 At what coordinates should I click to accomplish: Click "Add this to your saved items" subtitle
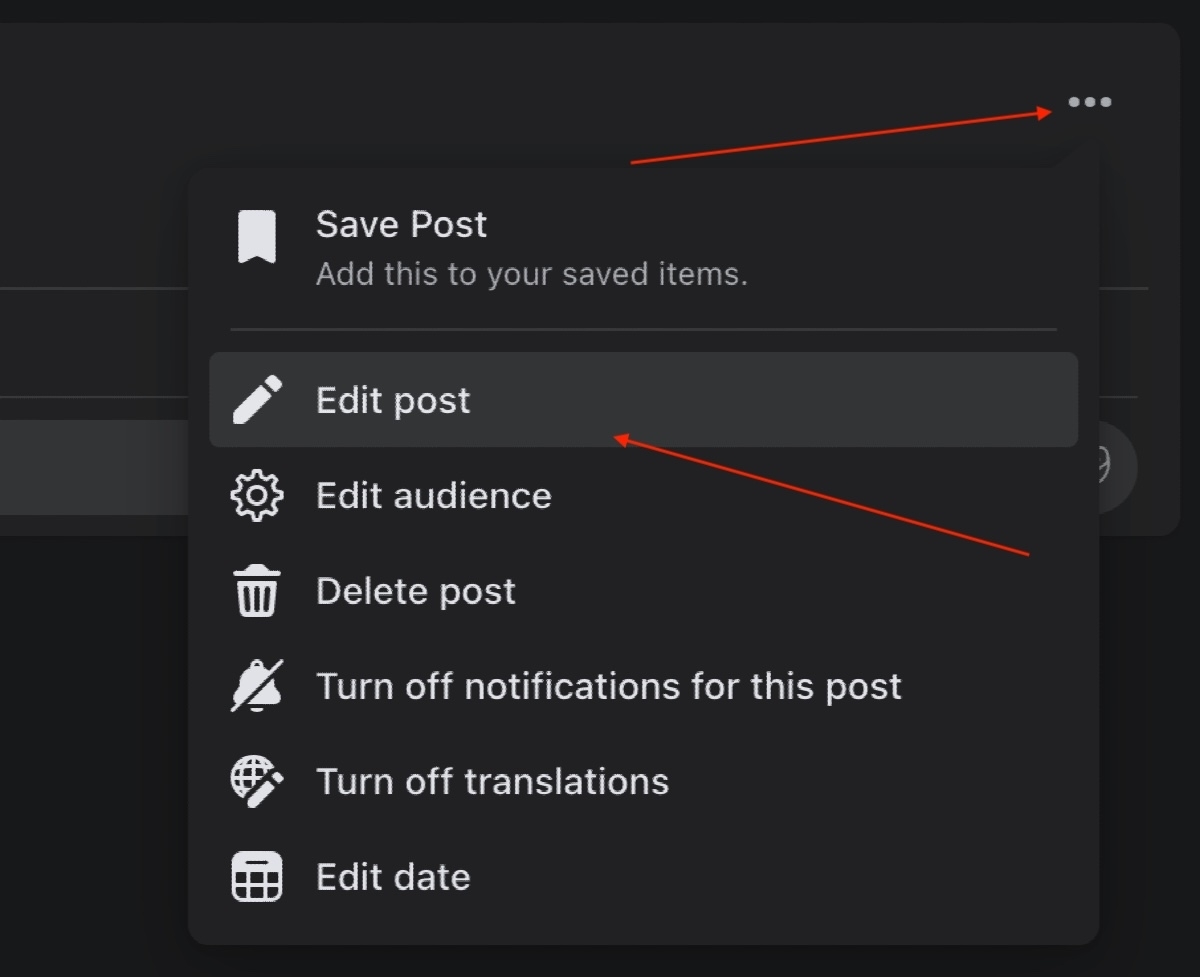(x=531, y=274)
